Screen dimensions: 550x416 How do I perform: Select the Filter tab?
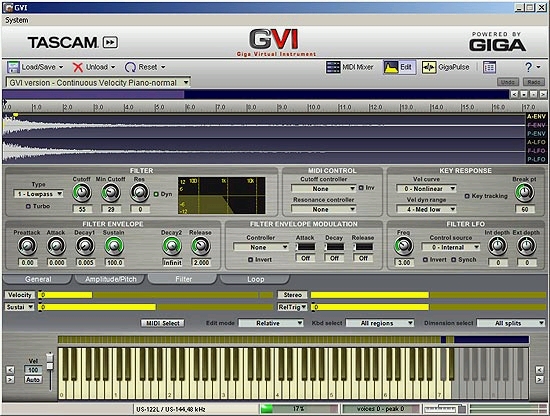(183, 279)
